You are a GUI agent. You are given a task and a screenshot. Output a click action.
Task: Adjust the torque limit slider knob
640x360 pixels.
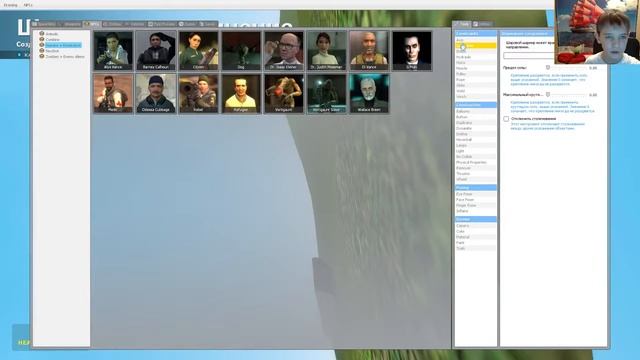click(x=548, y=95)
